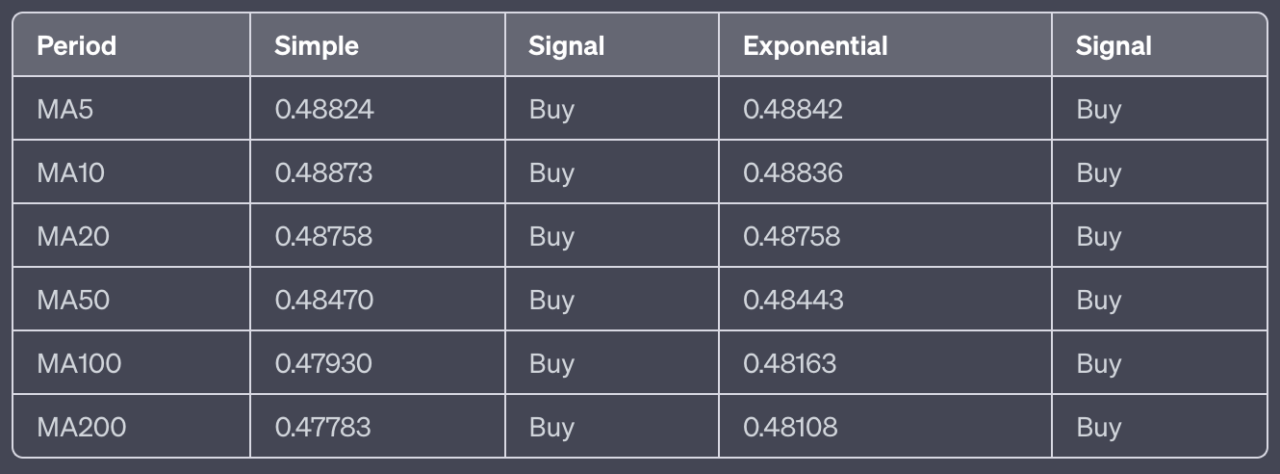This screenshot has height=474, width=1280.
Task: Click simple value 0.48470
Action: point(324,300)
